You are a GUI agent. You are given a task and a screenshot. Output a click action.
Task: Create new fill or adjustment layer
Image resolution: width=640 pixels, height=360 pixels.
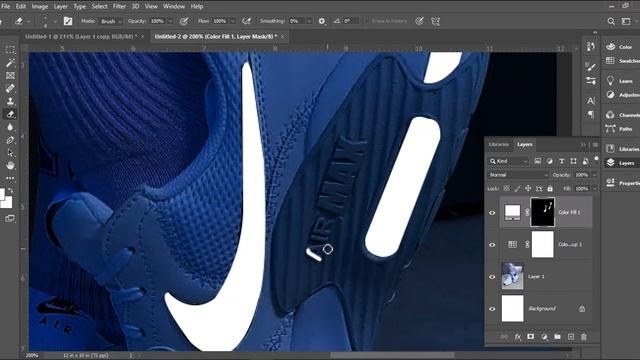[x=544, y=337]
